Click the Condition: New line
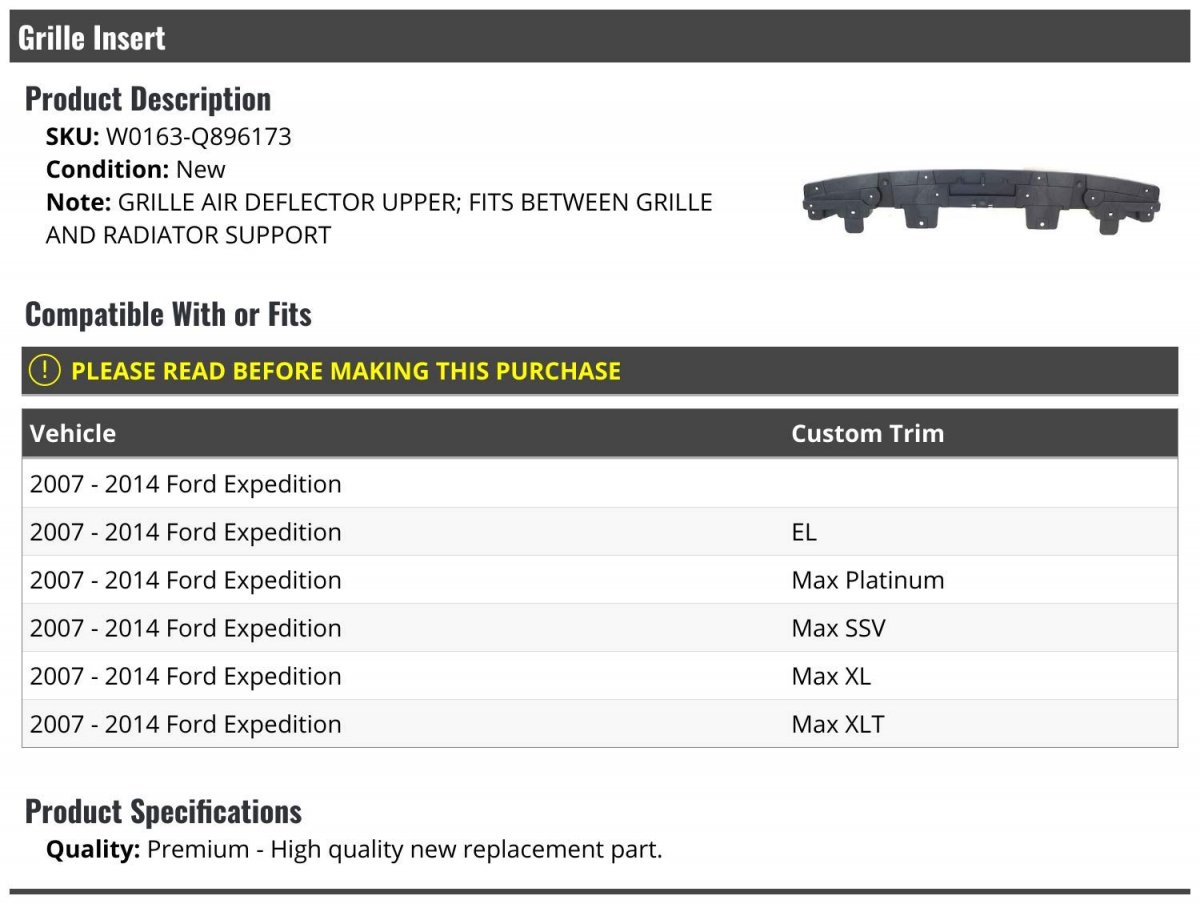The image size is (1200, 904). pos(136,169)
